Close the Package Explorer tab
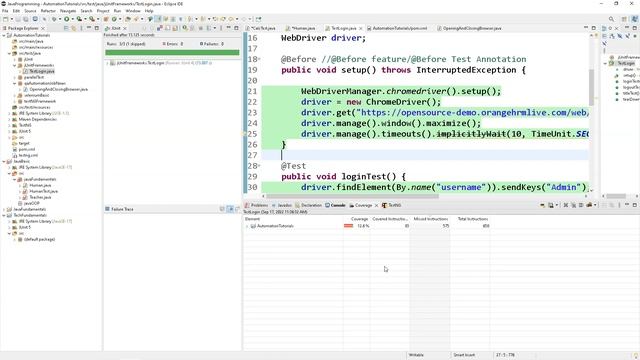Viewport: 640px width, 360px height. pos(43,29)
